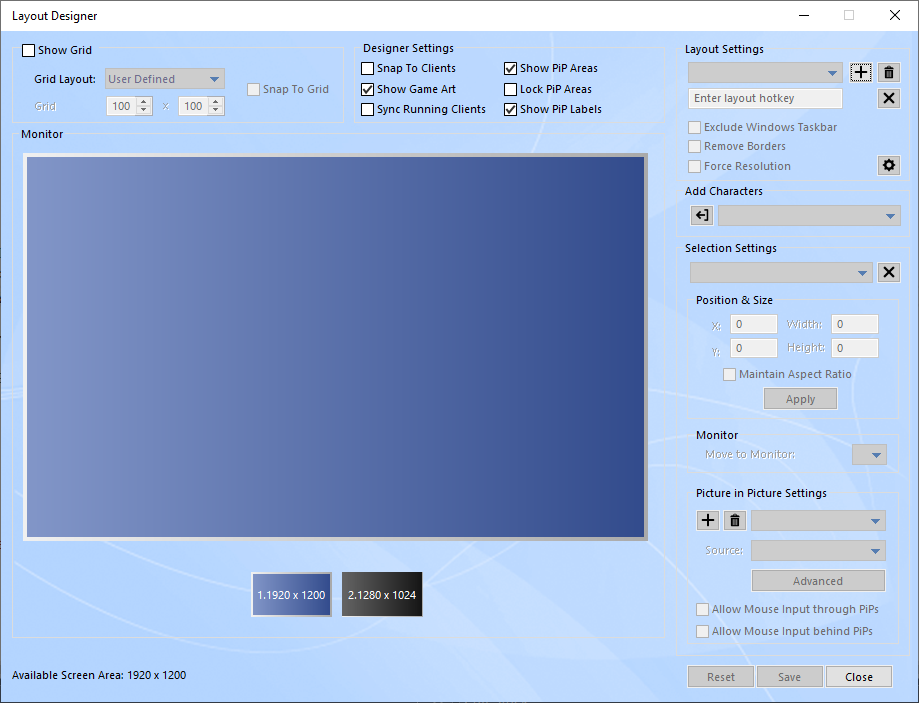Screen dimensions: 919x703
Task: Enable Lock PiP Areas checkbox
Action: (511, 90)
